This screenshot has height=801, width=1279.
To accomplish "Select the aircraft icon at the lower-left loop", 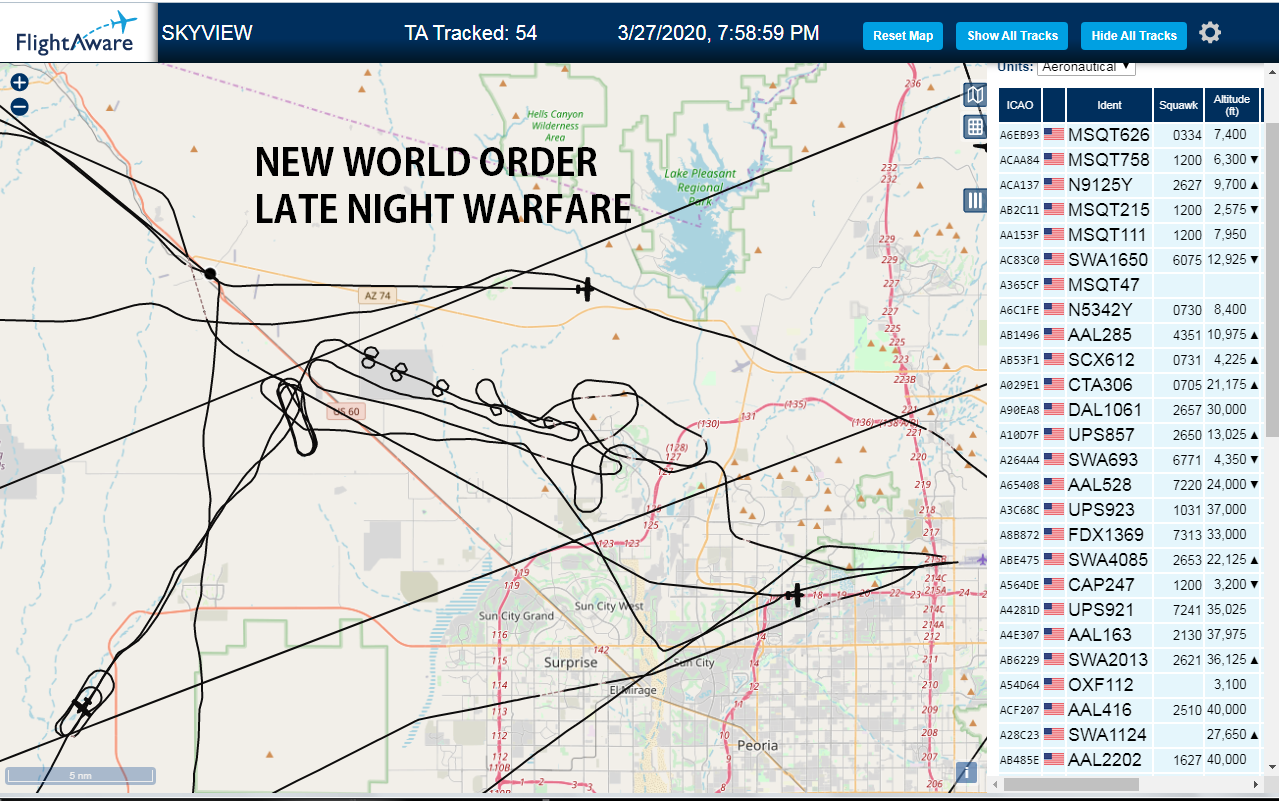I will tap(82, 705).
